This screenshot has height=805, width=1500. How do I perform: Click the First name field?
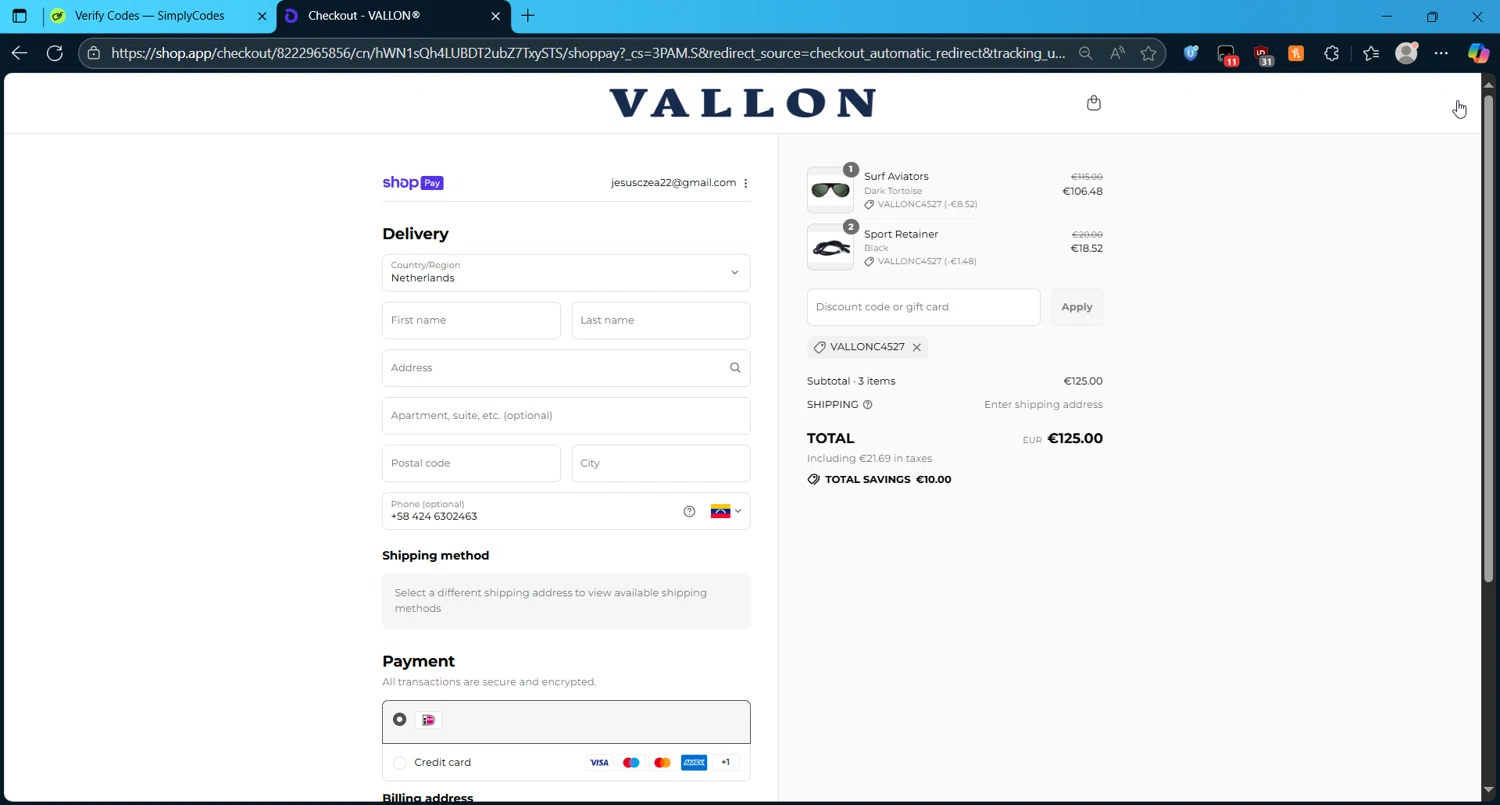(x=471, y=321)
